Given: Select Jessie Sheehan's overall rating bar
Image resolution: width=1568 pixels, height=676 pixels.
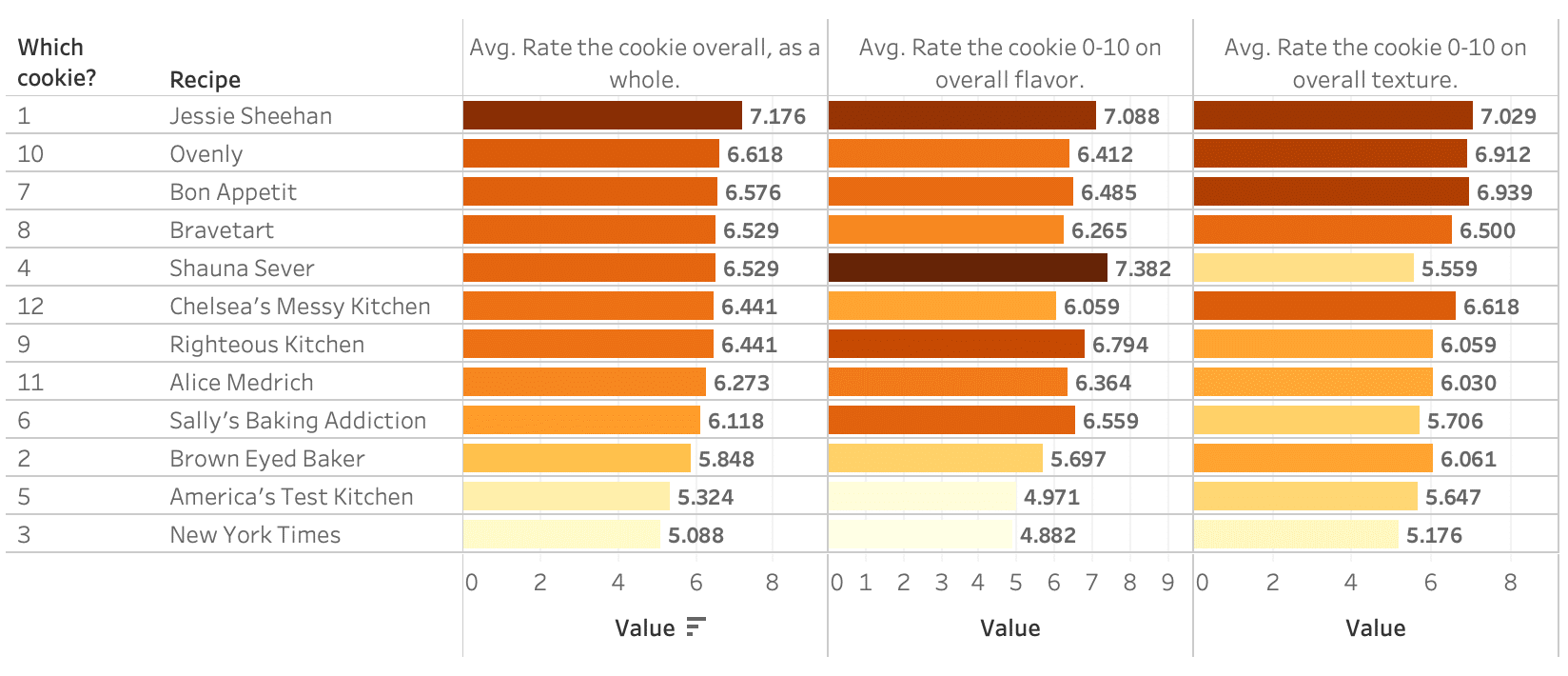Looking at the screenshot, I should 602,115.
